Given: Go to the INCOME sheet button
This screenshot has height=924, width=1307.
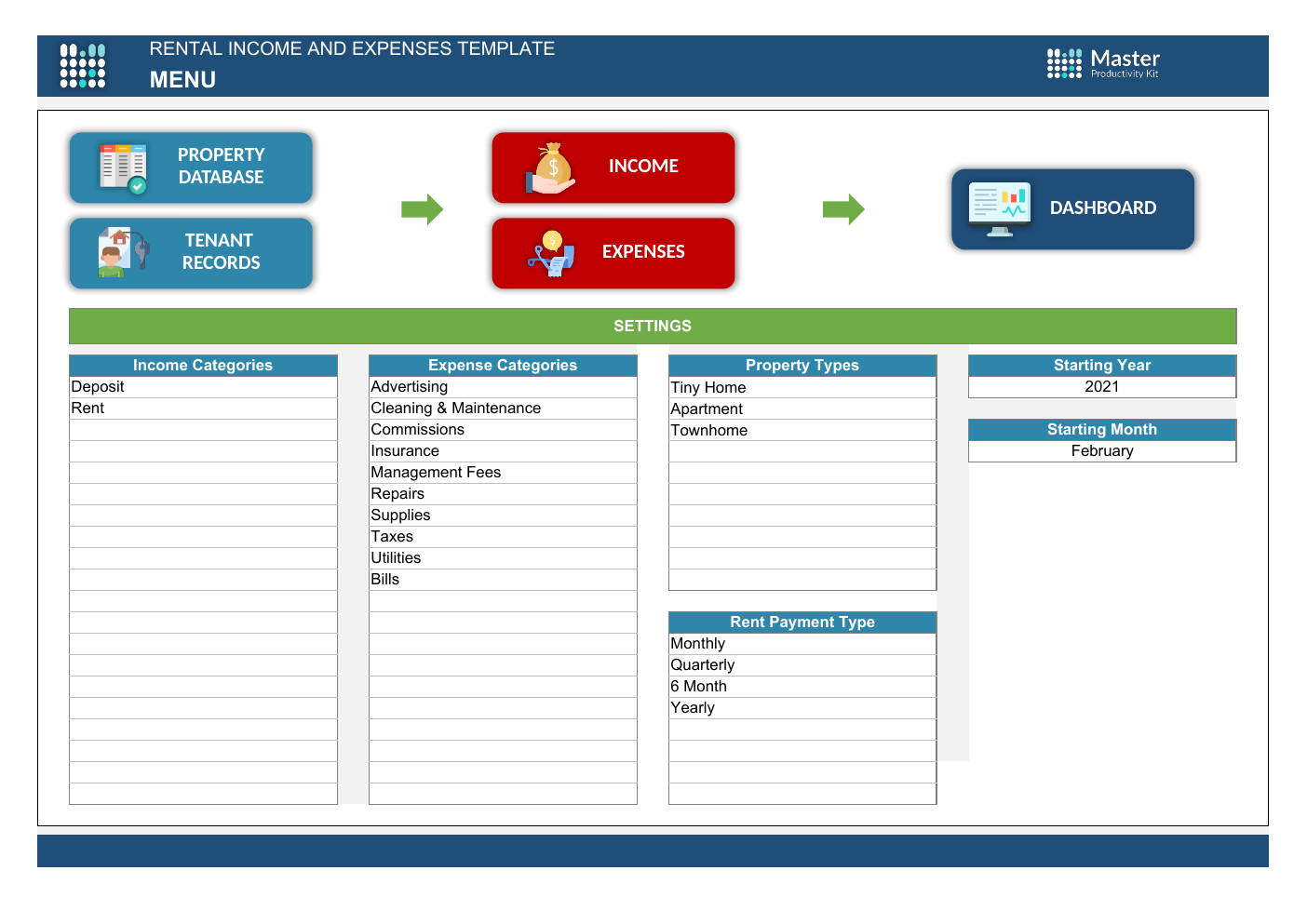Looking at the screenshot, I should tap(613, 167).
